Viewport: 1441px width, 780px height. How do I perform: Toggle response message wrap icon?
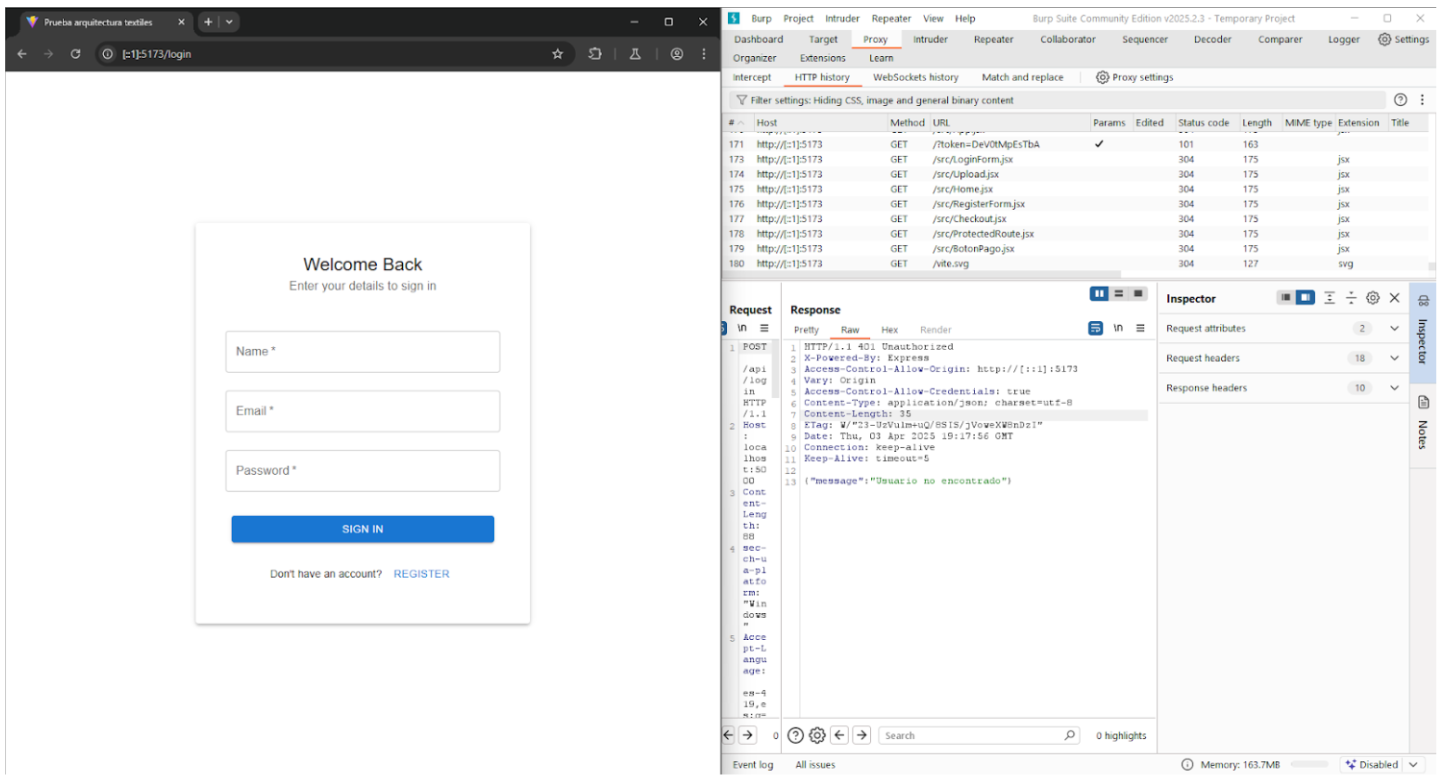tap(1095, 328)
